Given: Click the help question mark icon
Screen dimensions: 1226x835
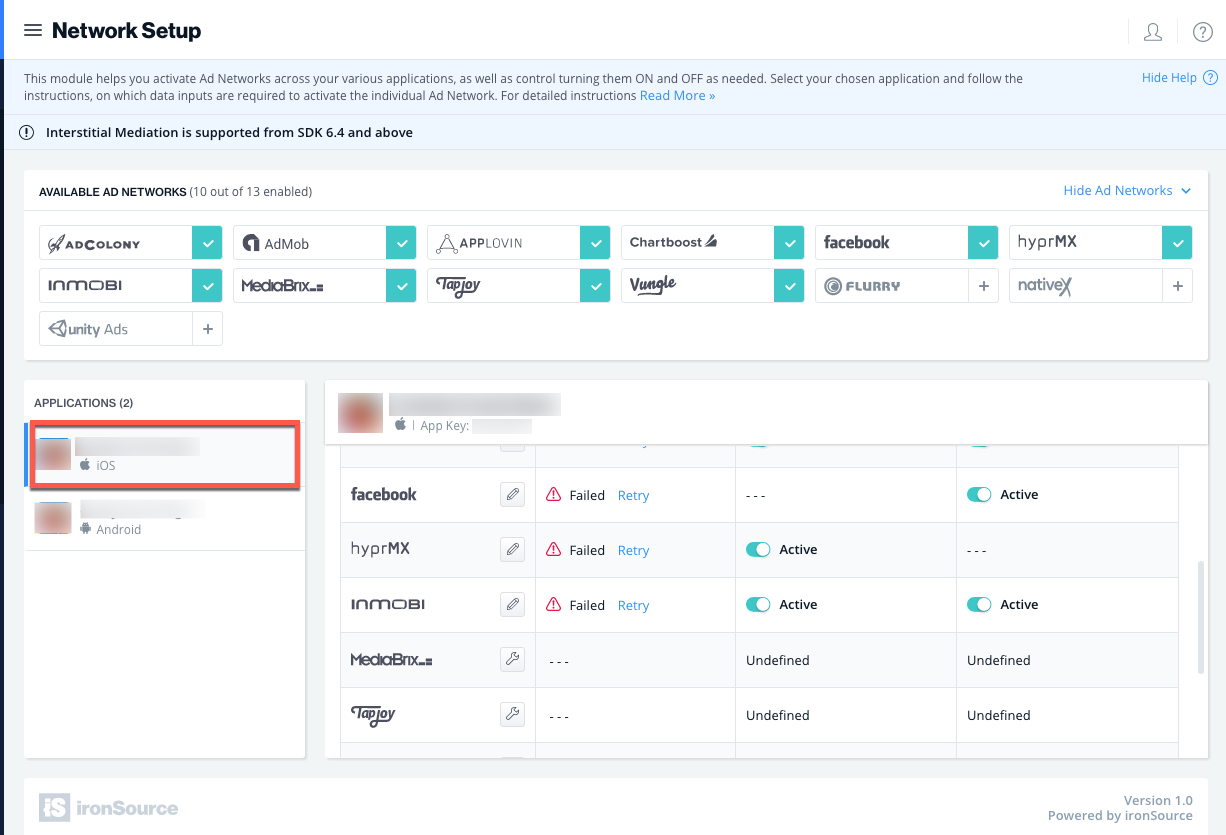Looking at the screenshot, I should [1203, 31].
